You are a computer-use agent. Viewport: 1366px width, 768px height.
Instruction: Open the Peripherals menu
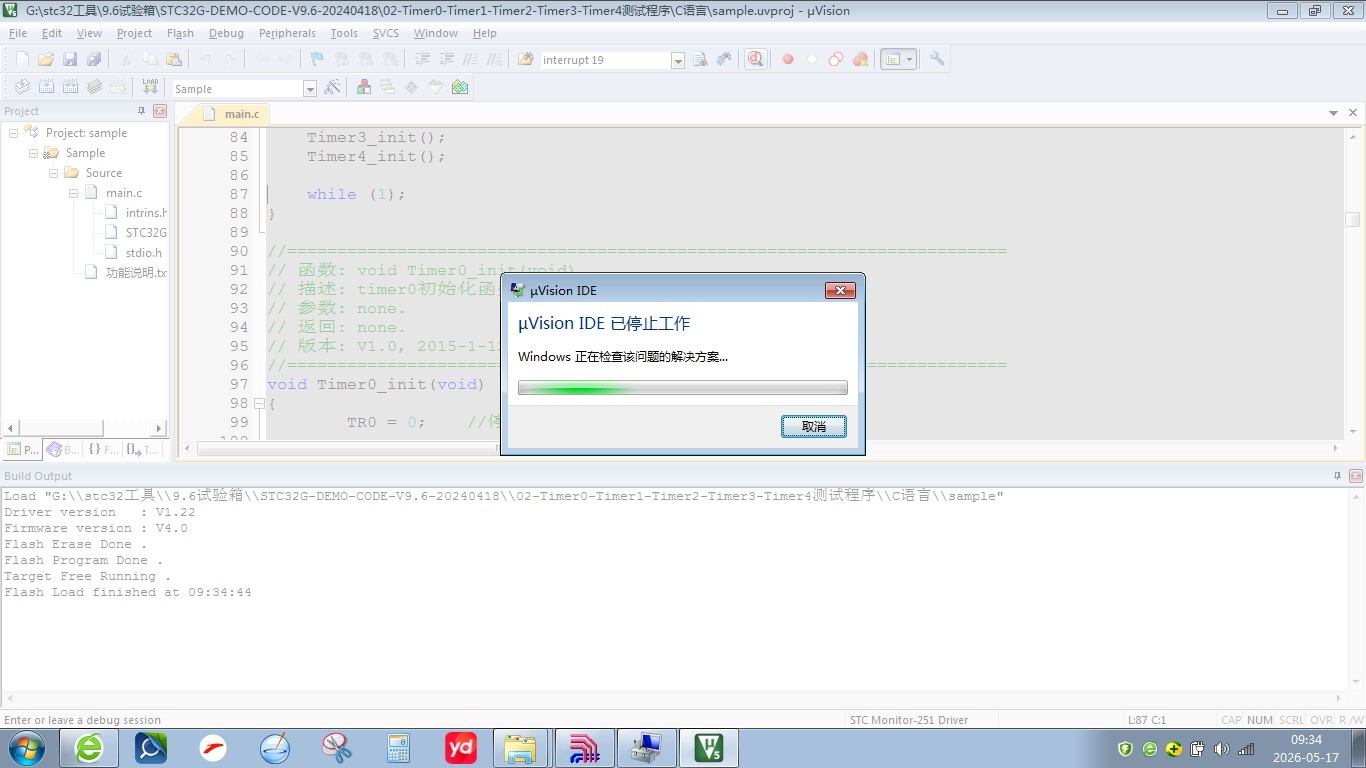287,33
